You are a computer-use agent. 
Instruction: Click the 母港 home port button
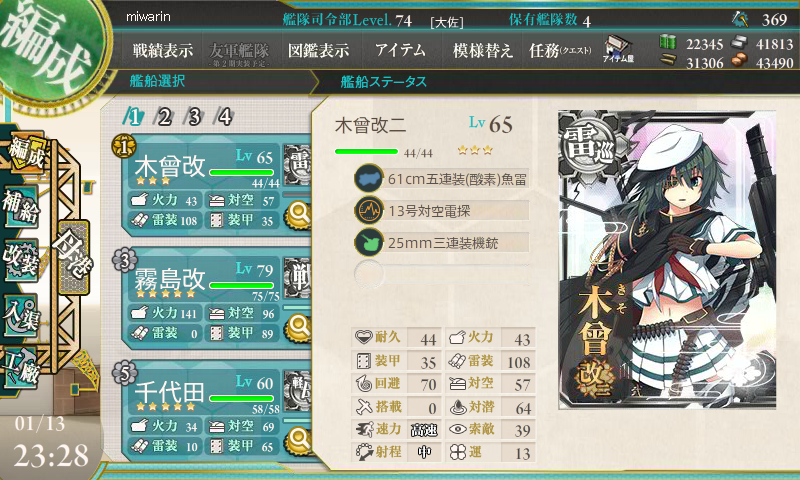[x=73, y=257]
